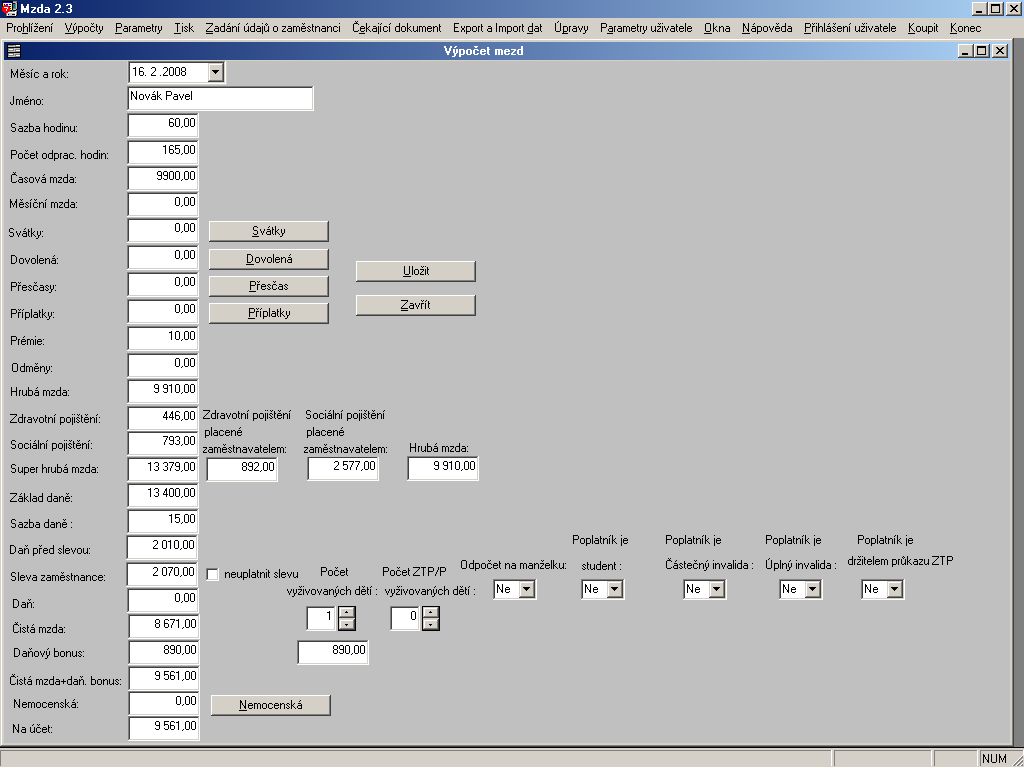Click Počet vyživovaných dětí value field

322,618
